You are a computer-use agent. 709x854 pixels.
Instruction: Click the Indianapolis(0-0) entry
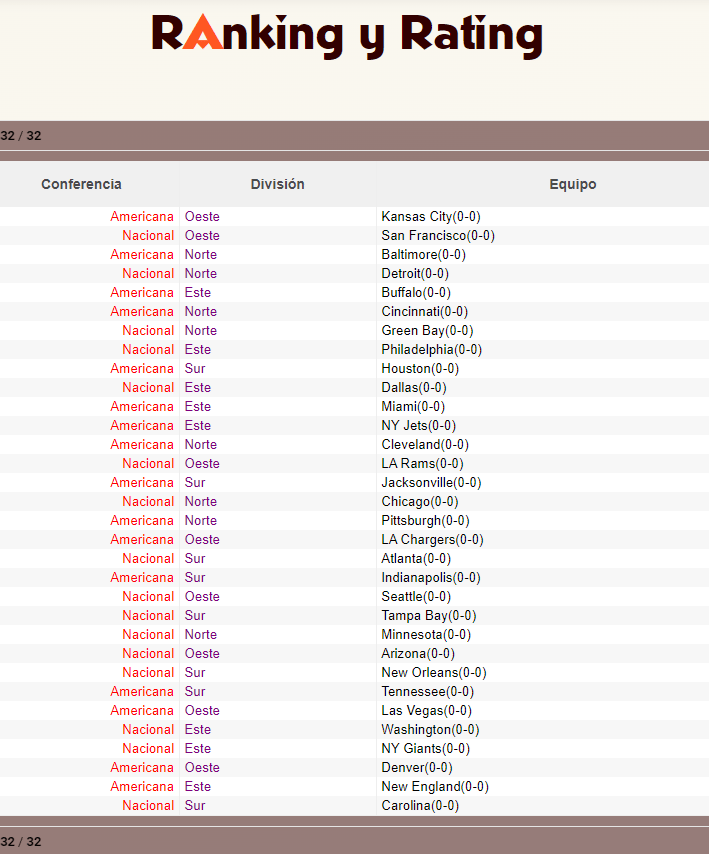point(431,577)
